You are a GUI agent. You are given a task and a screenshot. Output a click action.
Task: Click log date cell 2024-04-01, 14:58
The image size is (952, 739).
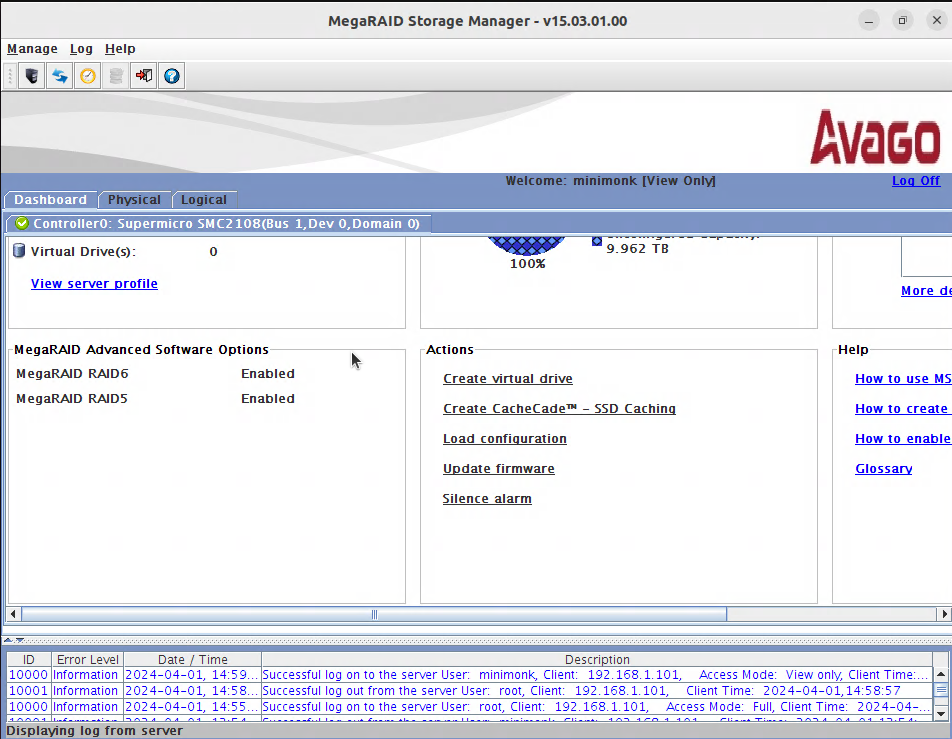192,690
